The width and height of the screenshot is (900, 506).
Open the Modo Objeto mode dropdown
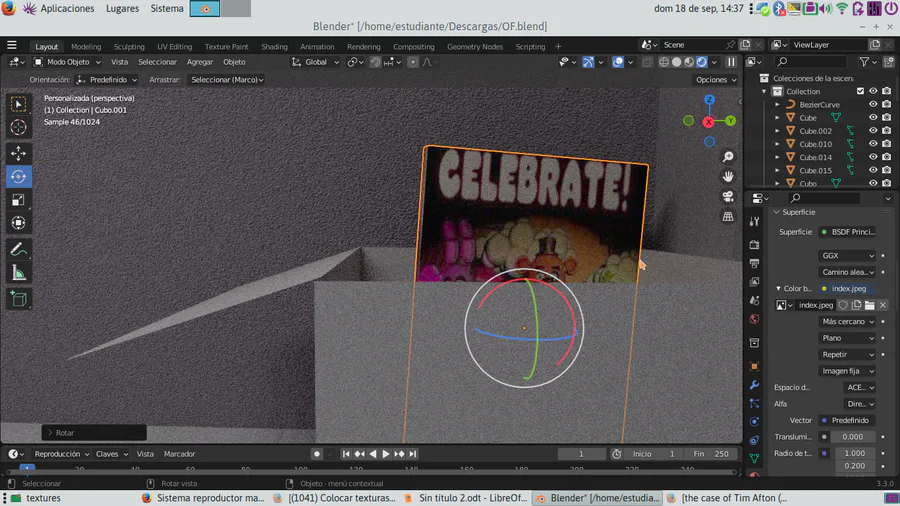click(67, 62)
